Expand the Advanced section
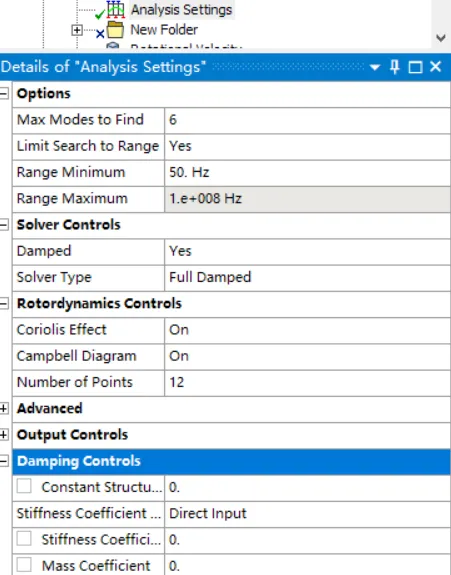Image resolution: width=451 pixels, height=575 pixels. [x=4, y=409]
